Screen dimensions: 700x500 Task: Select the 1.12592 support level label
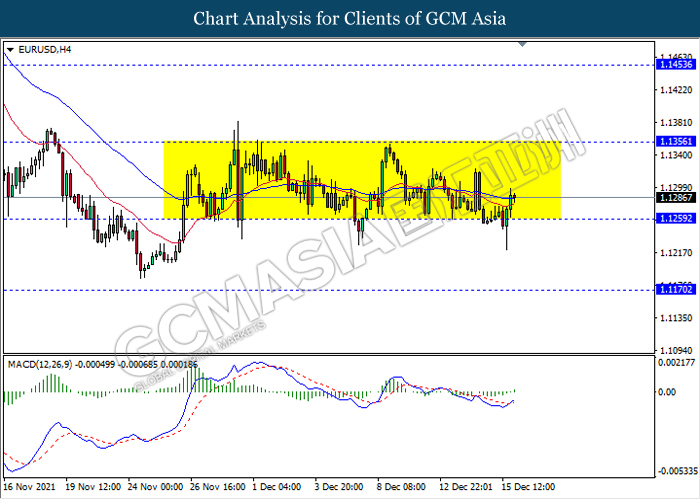[x=676, y=218]
